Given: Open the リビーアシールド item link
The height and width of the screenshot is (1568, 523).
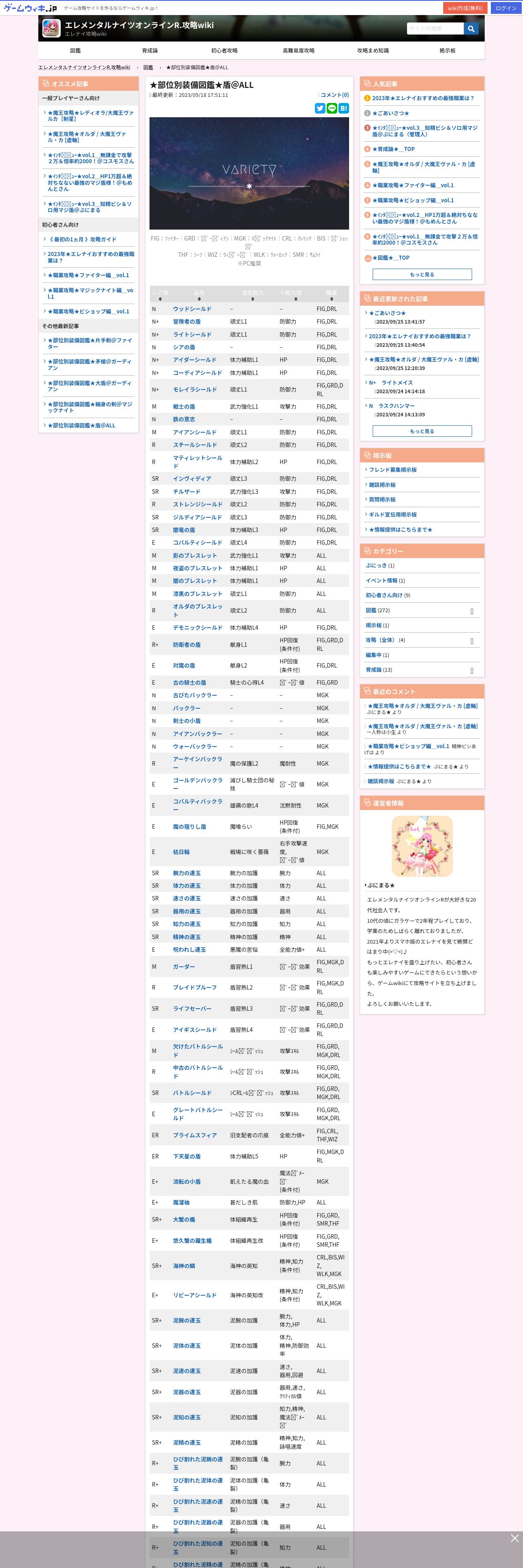Looking at the screenshot, I should pos(195,1295).
